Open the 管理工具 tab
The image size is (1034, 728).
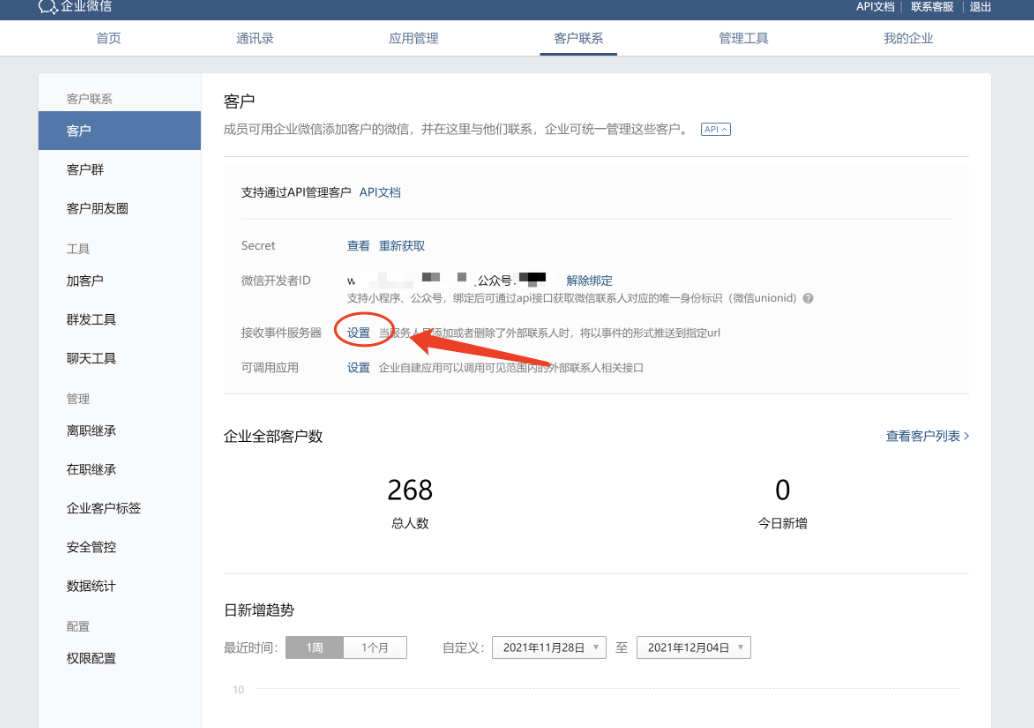[x=743, y=38]
